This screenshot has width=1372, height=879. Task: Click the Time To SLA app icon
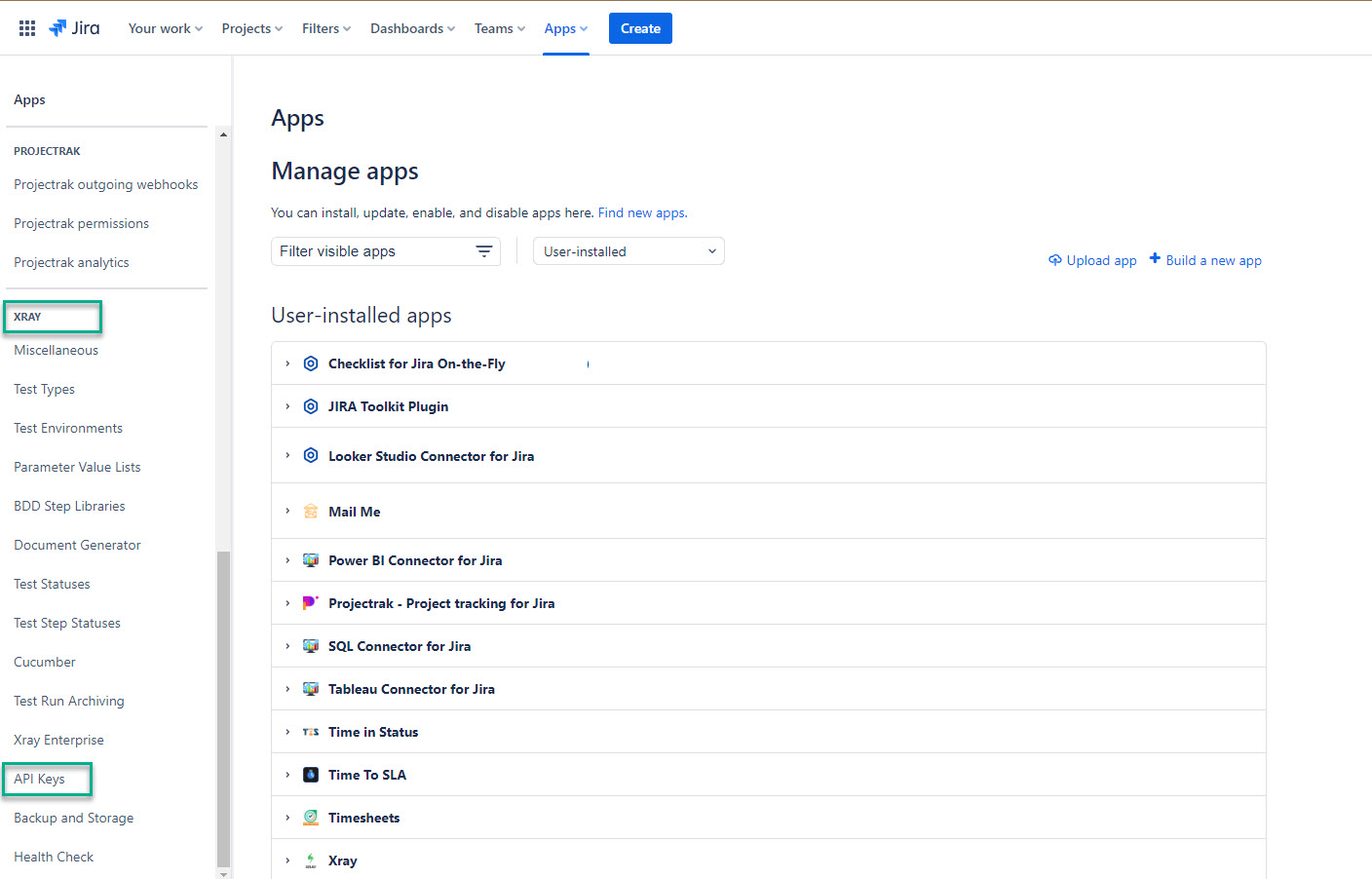click(x=311, y=775)
